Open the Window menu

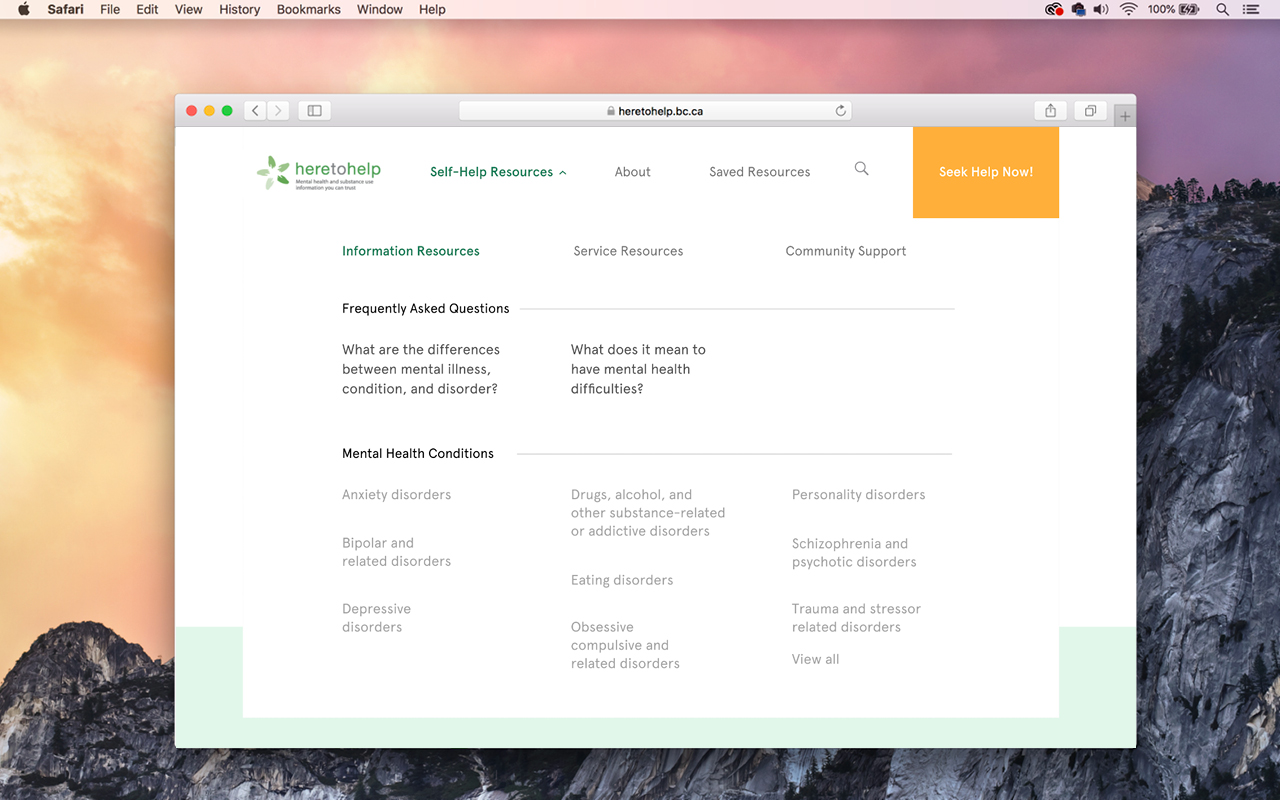[x=380, y=9]
